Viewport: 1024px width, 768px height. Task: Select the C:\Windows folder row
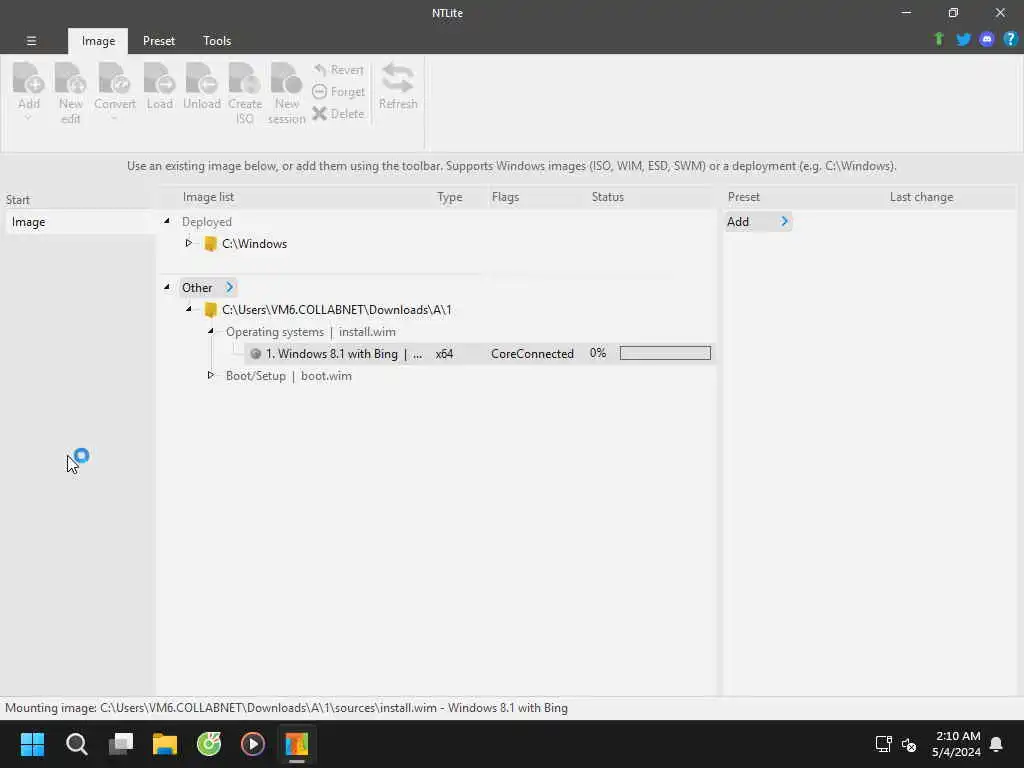pyautogui.click(x=254, y=244)
